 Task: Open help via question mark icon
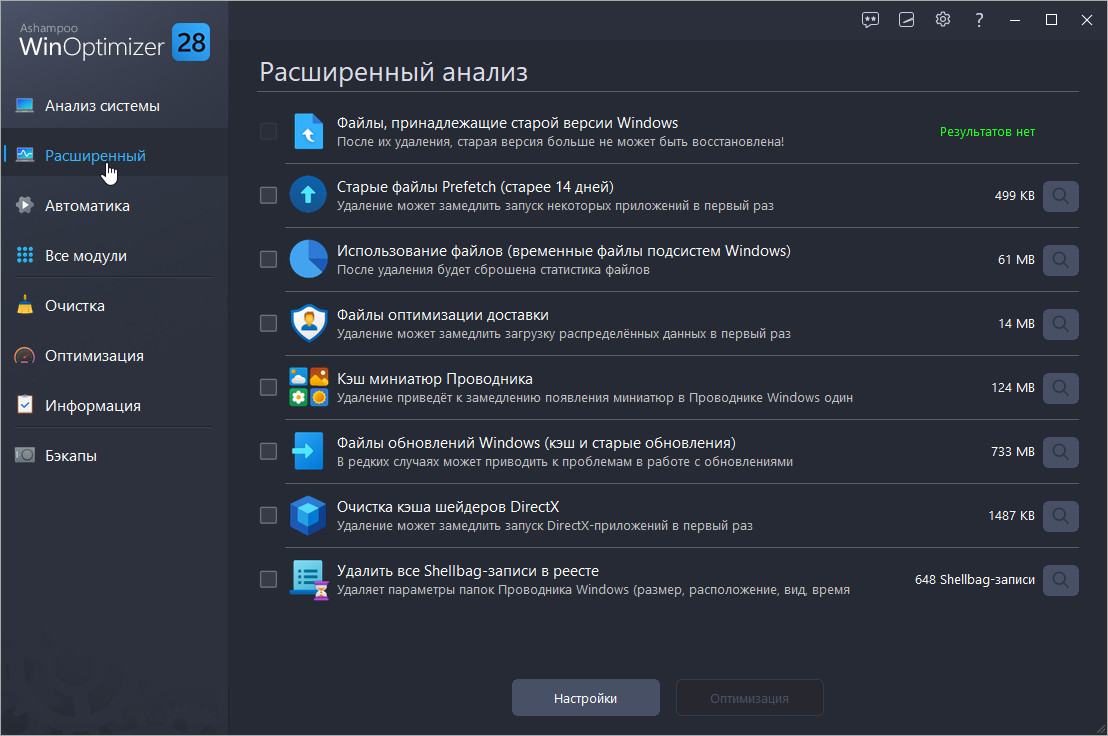pos(979,20)
